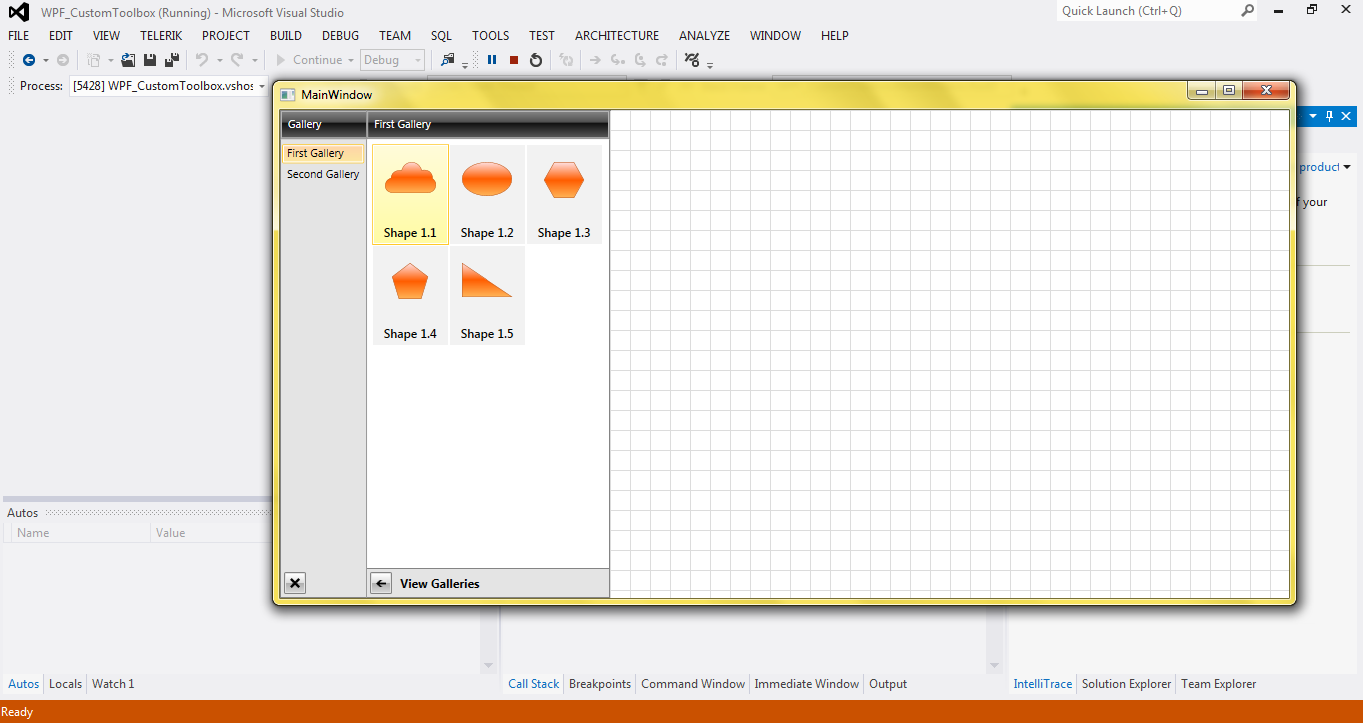This screenshot has height=723, width=1363.
Task: Click the Break All pause icon
Action: pyautogui.click(x=492, y=60)
